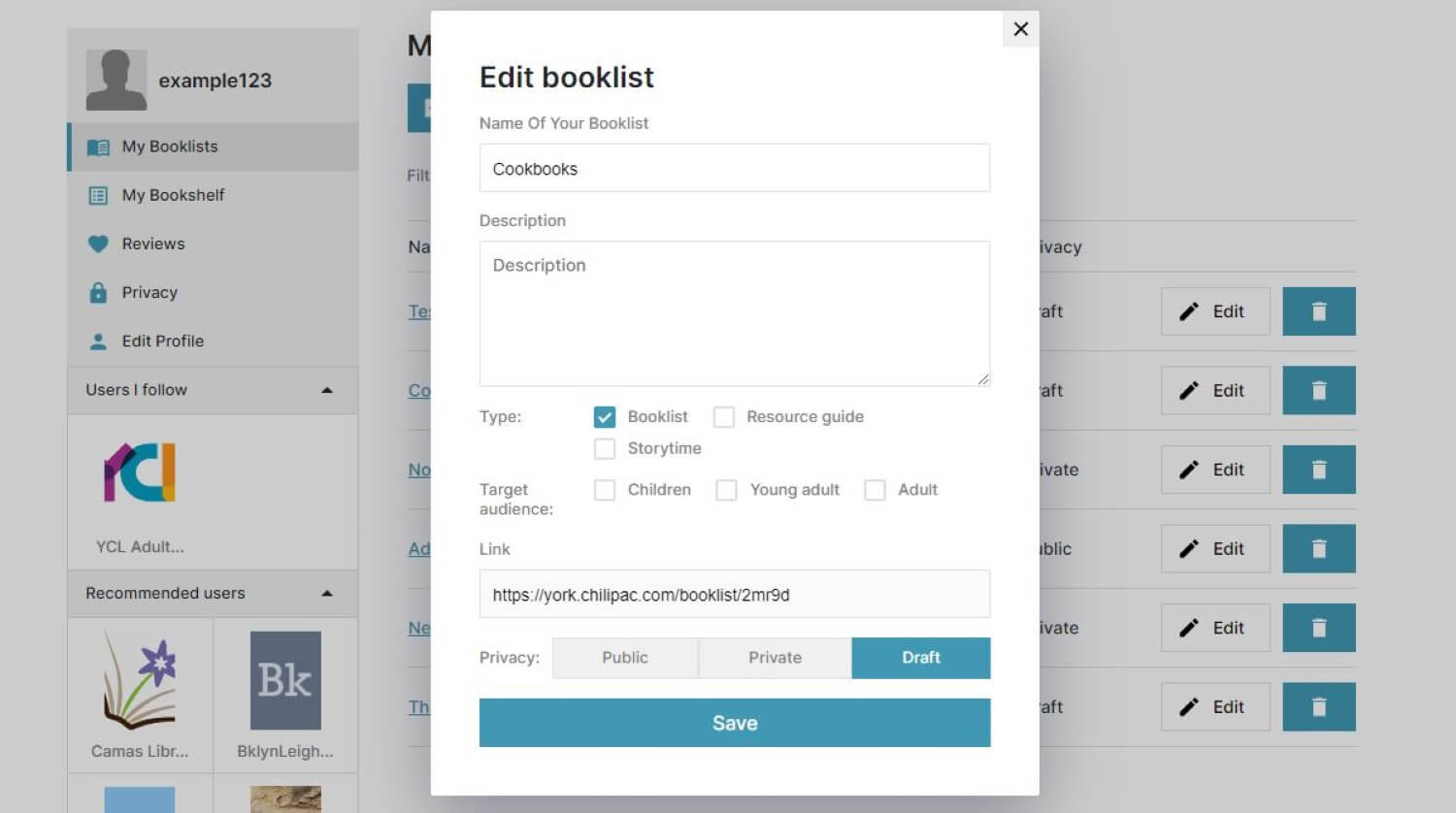Click the booklist Link URL field
This screenshot has width=1456, height=813.
(x=735, y=594)
